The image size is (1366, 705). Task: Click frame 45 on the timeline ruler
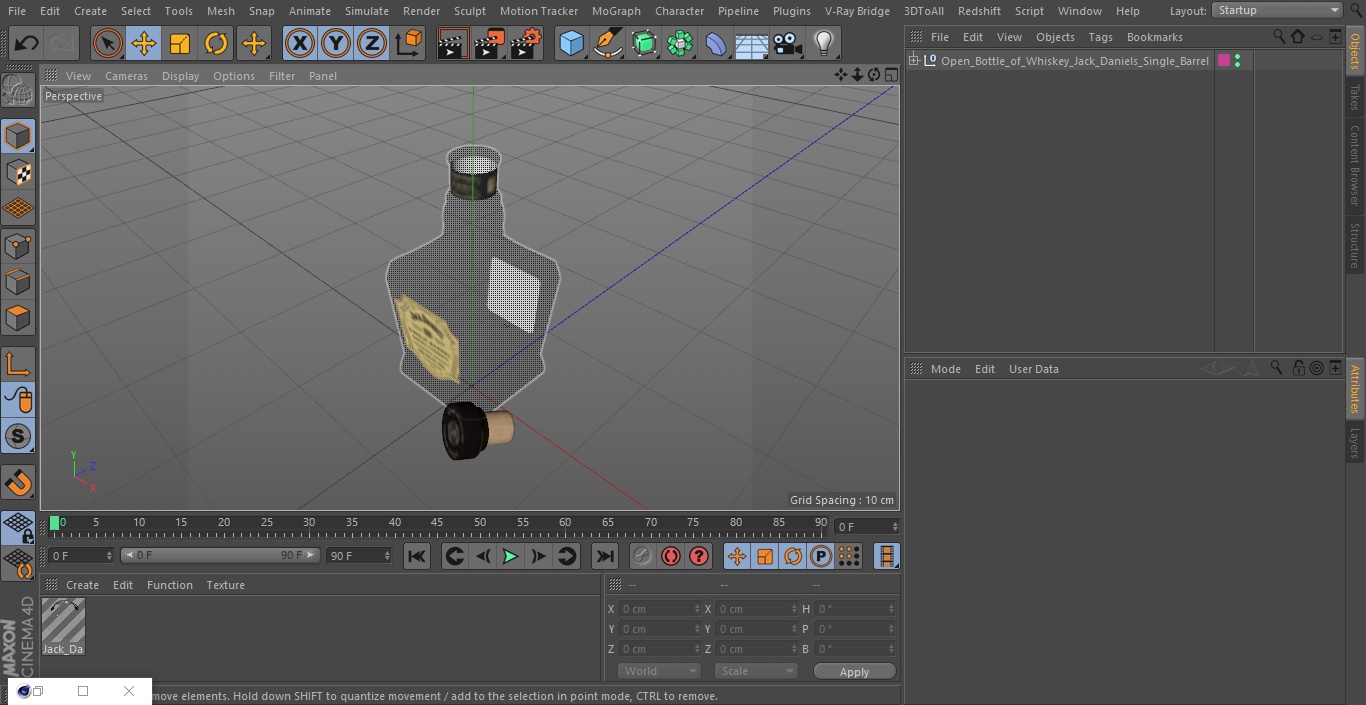[x=437, y=522]
